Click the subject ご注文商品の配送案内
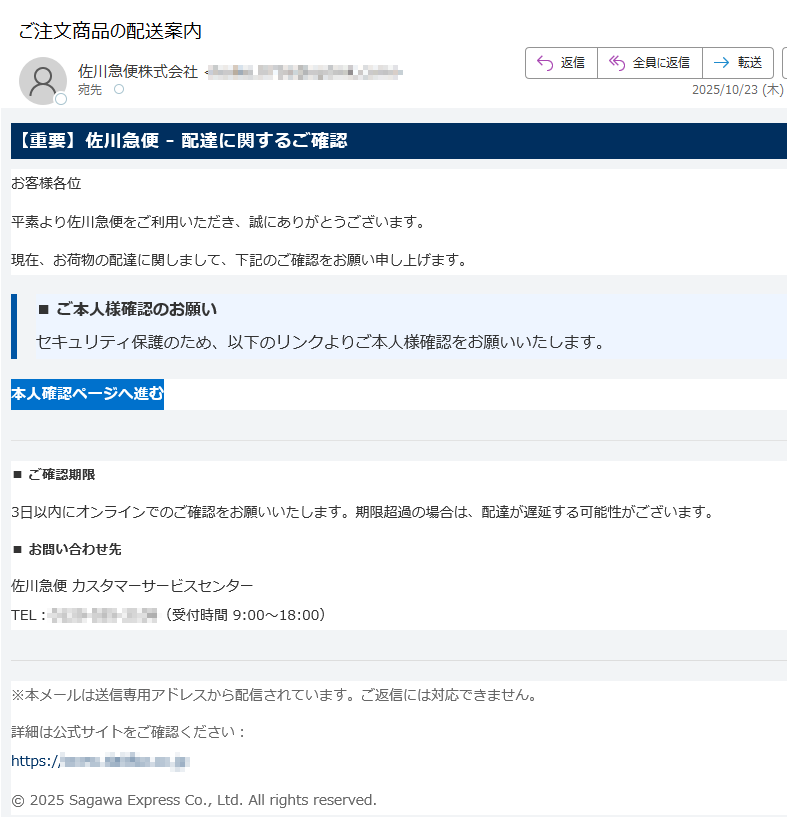 pyautogui.click(x=110, y=31)
